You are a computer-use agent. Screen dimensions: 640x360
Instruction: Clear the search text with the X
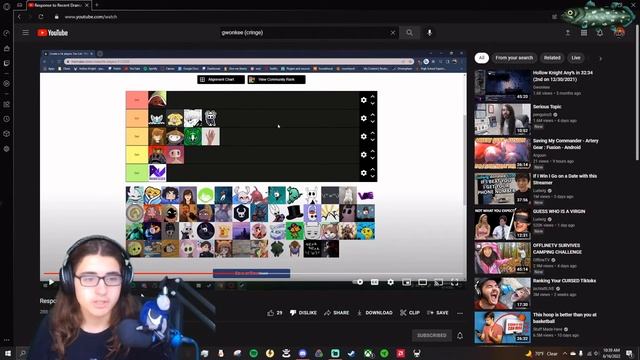(393, 33)
